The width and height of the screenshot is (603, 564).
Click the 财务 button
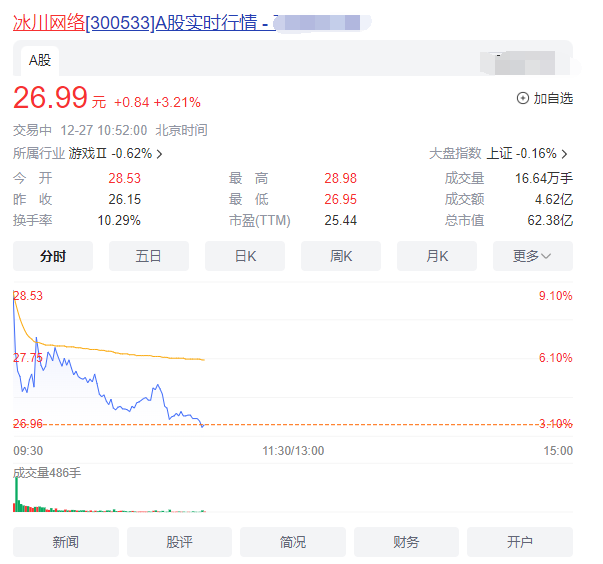point(406,542)
